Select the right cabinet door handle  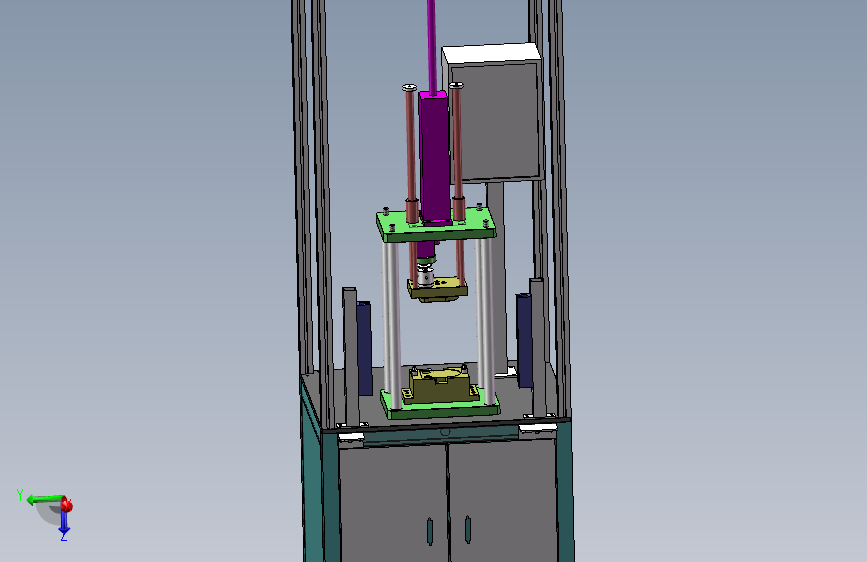point(468,529)
